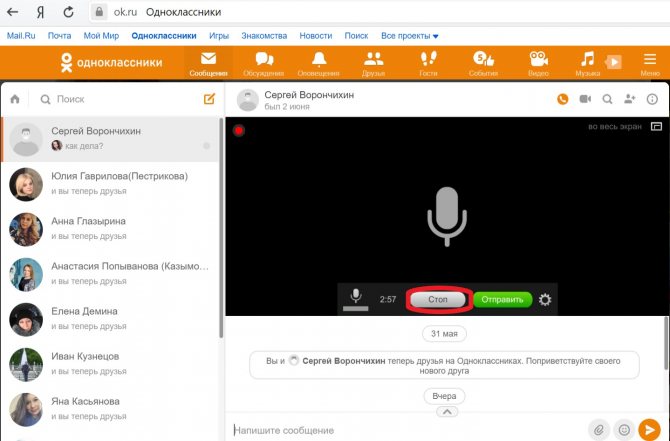
Task: Search in chat with magnifier icon
Action: (x=607, y=100)
